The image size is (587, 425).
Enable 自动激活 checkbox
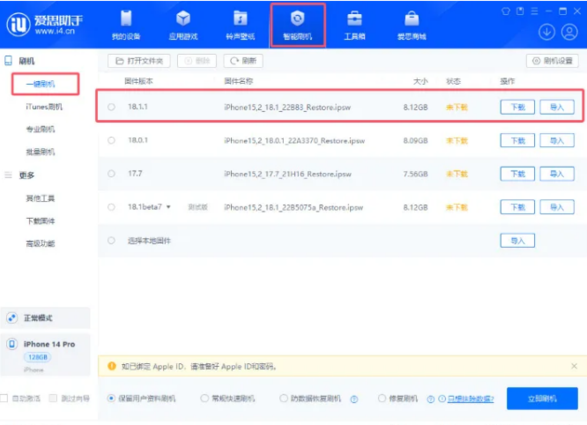[x=4, y=398]
